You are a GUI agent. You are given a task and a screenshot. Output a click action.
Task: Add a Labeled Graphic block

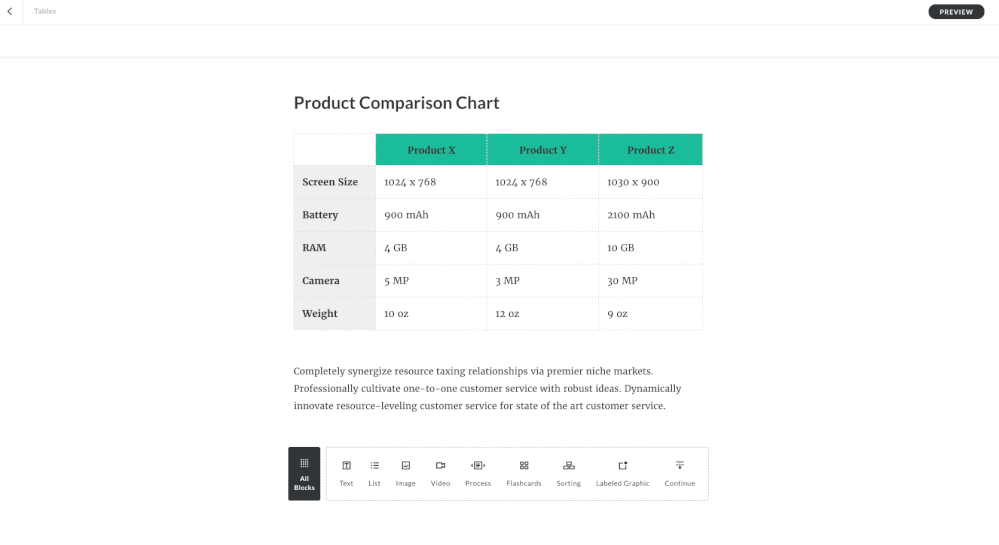(x=622, y=473)
